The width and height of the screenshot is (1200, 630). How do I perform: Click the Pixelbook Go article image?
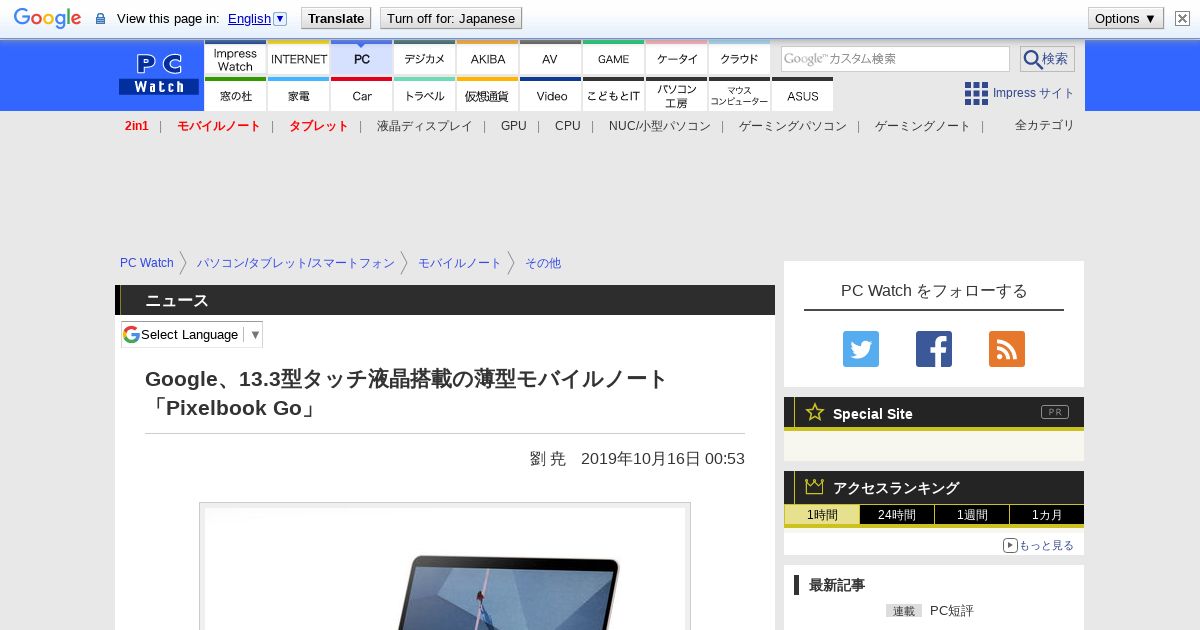(445, 568)
